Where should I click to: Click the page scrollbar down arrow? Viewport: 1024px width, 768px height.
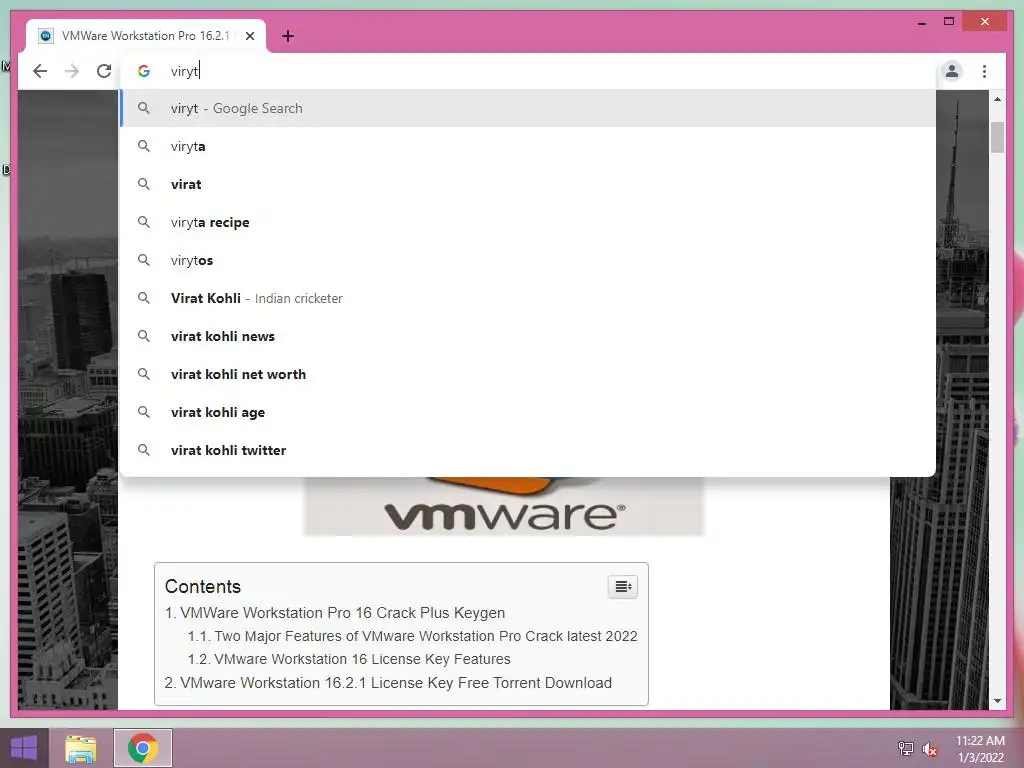(x=997, y=701)
